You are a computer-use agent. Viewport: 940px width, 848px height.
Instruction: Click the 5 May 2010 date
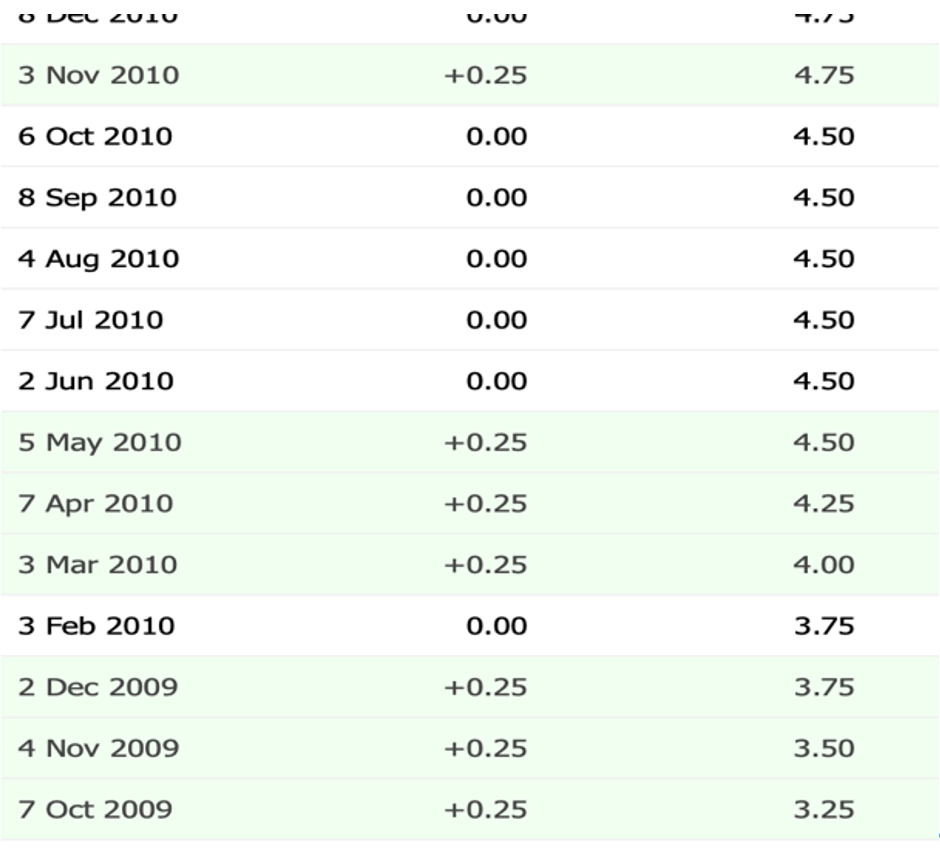click(x=99, y=442)
